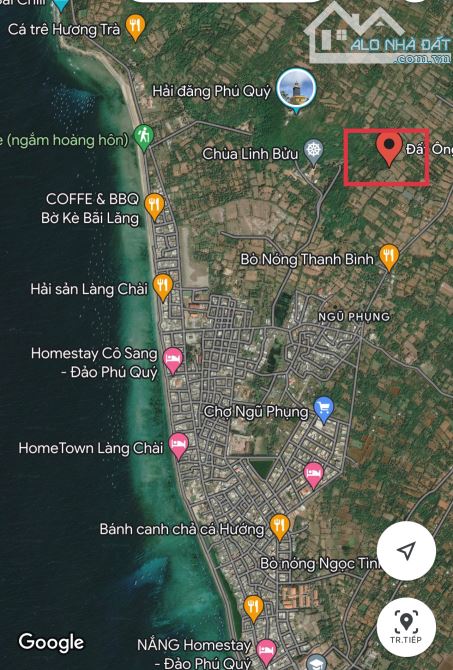Viewport: 453px width, 670px height.
Task: Open the HomeTown Làng Chài lodging pin
Action: point(178,446)
